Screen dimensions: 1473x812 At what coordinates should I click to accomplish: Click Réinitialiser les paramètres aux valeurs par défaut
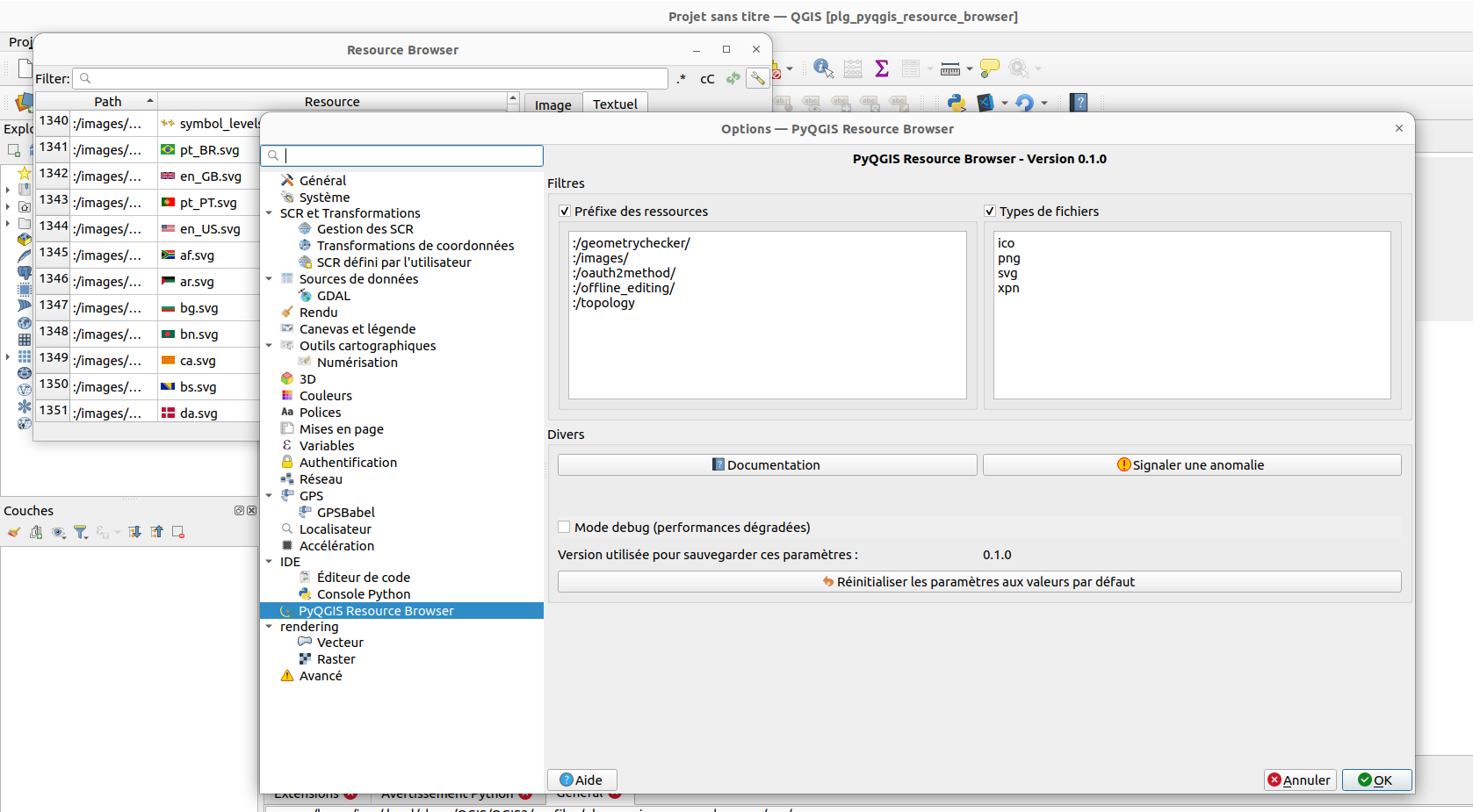pos(979,582)
